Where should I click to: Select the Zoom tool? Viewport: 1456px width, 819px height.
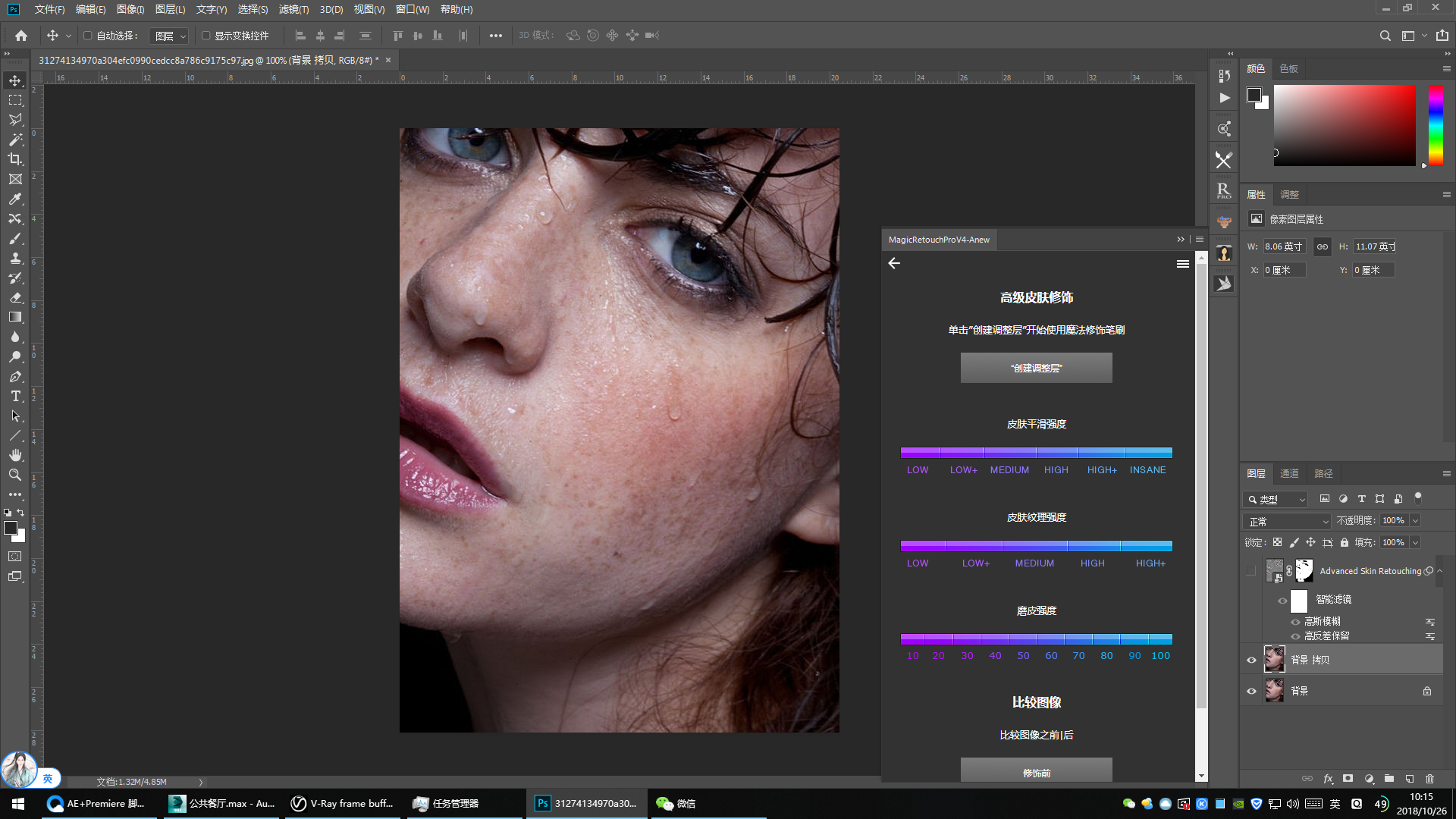15,475
